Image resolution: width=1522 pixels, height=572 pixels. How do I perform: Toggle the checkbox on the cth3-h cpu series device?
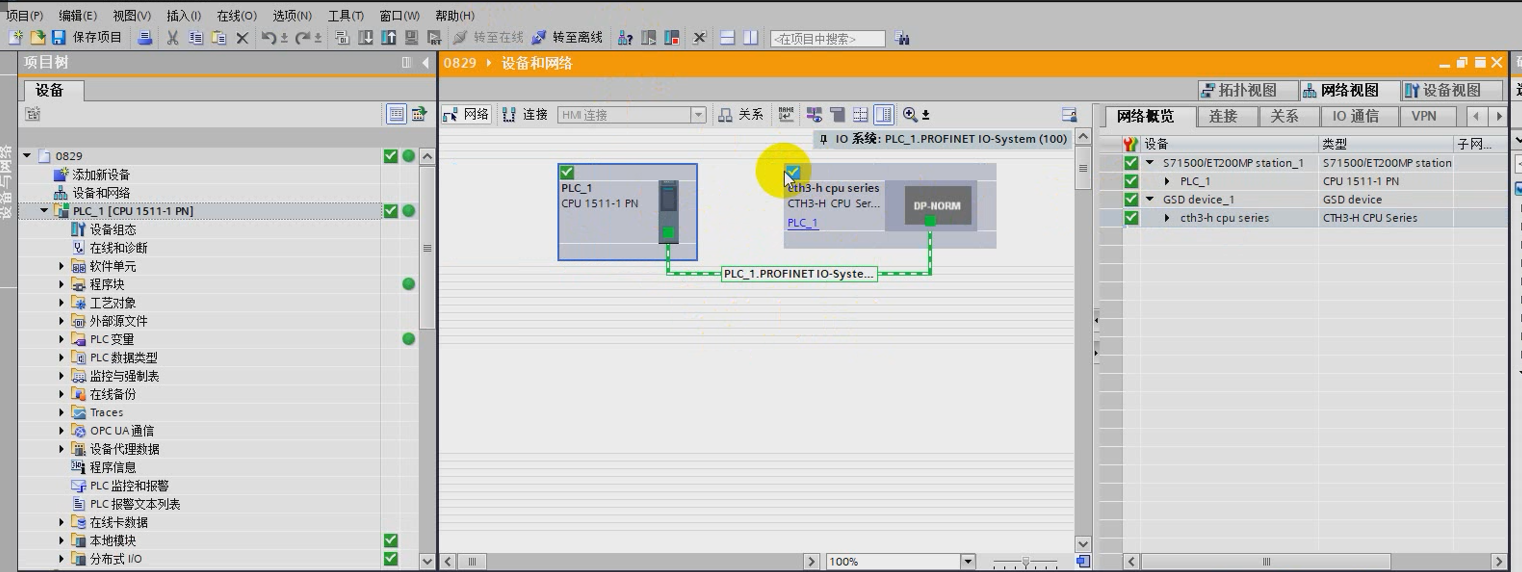pos(793,173)
